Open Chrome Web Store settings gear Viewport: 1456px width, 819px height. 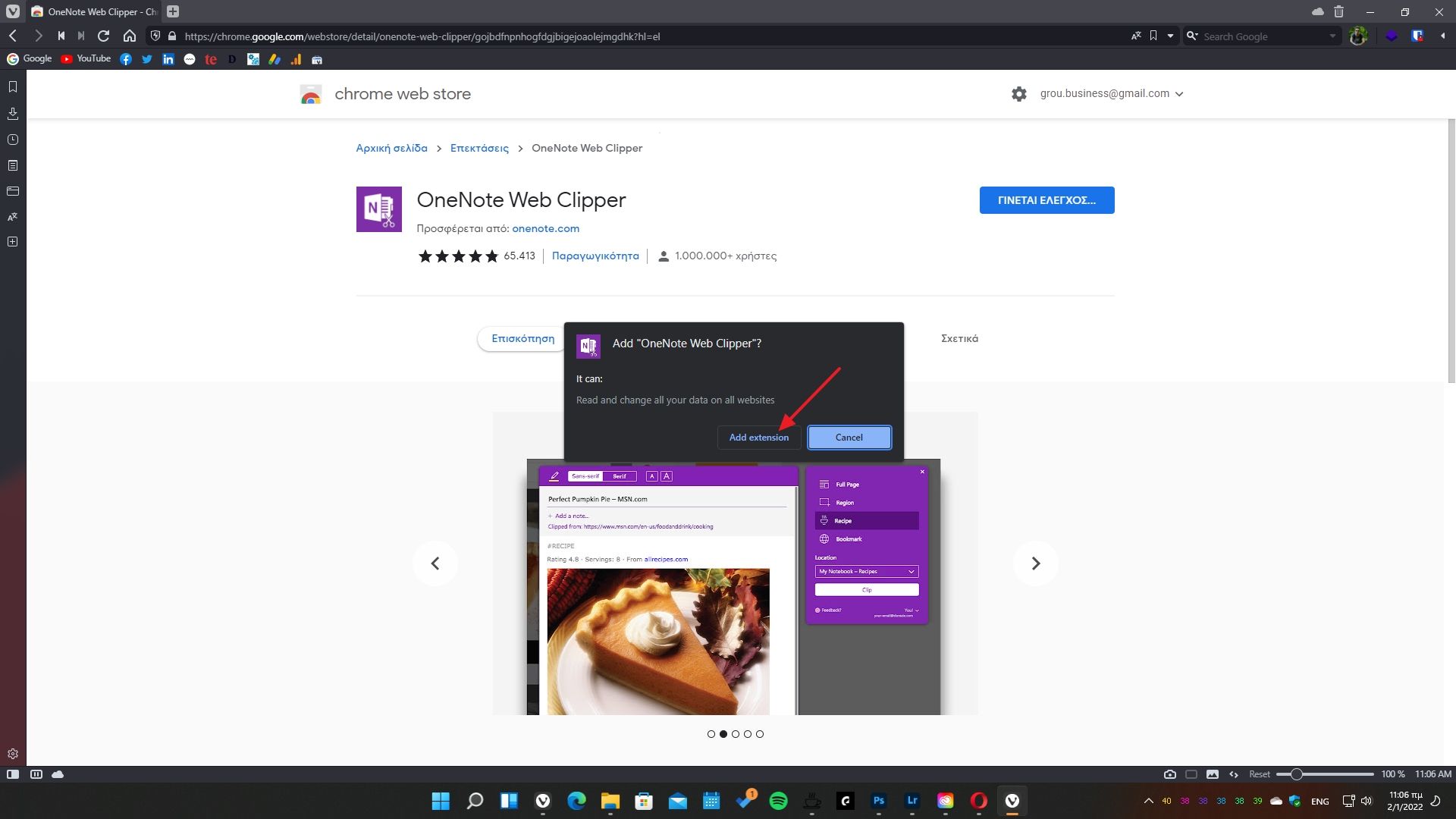(1019, 94)
